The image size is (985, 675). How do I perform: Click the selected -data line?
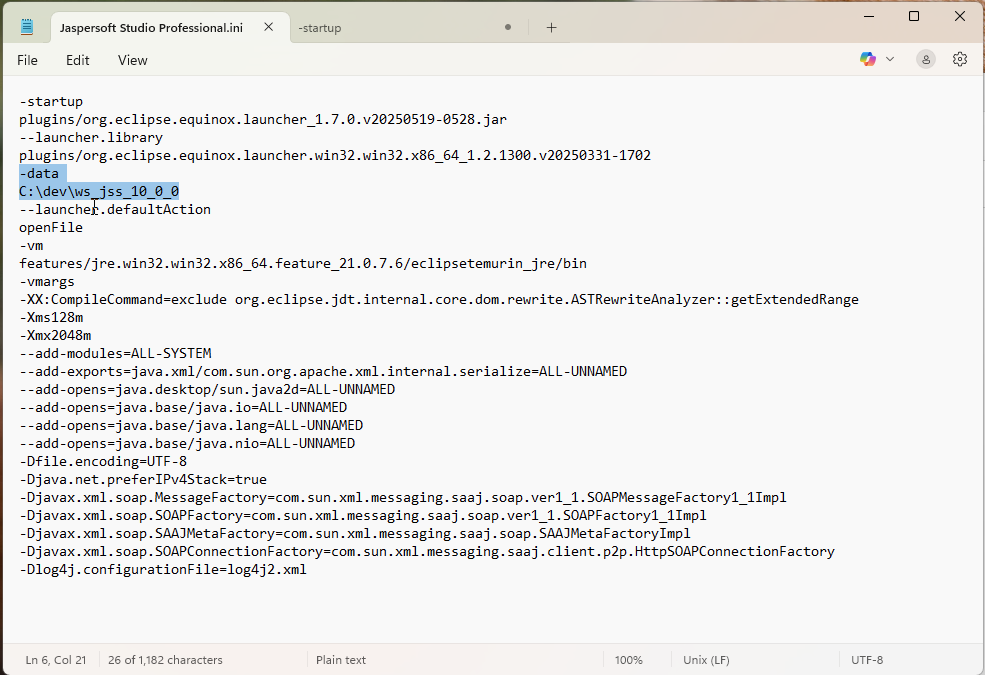(39, 173)
